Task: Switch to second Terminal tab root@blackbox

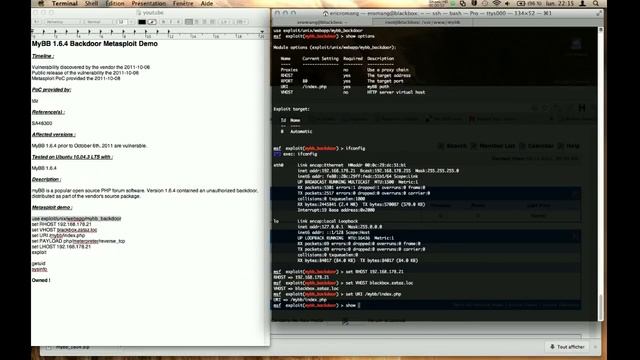Action: pos(422,22)
